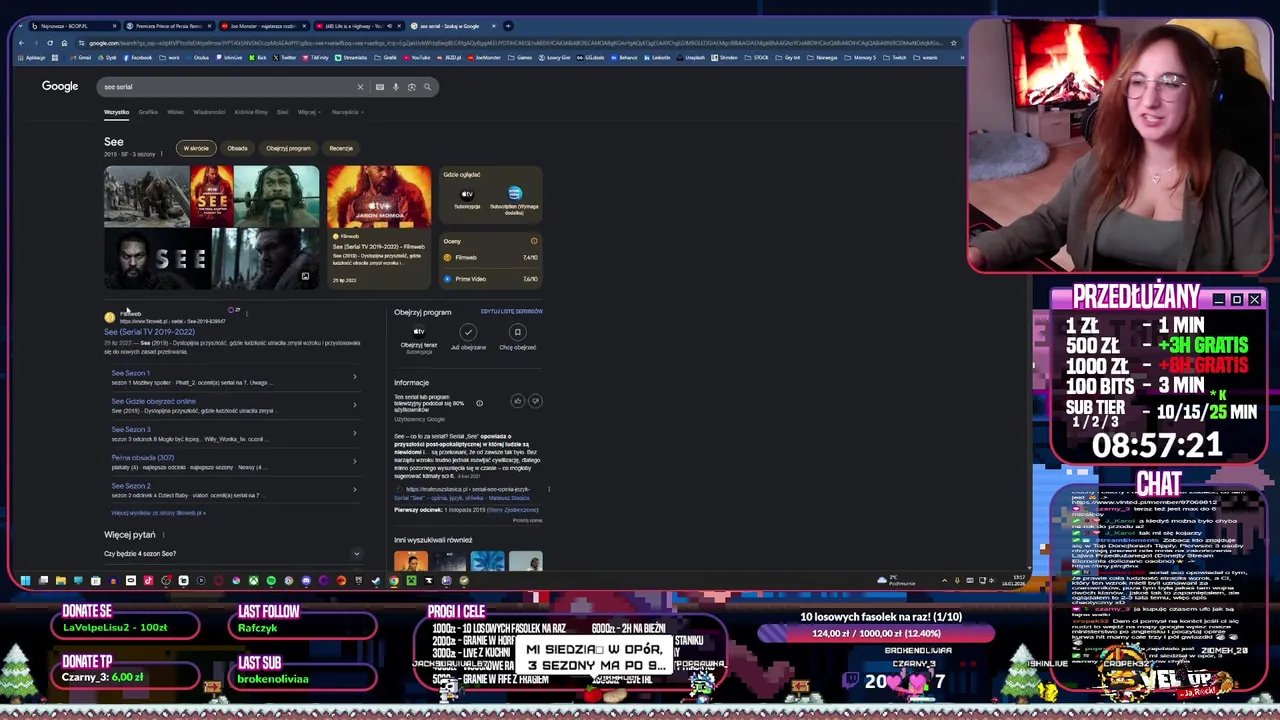Open Filmweb 7,4/10 rating row
1280x720 pixels.
[x=491, y=257]
